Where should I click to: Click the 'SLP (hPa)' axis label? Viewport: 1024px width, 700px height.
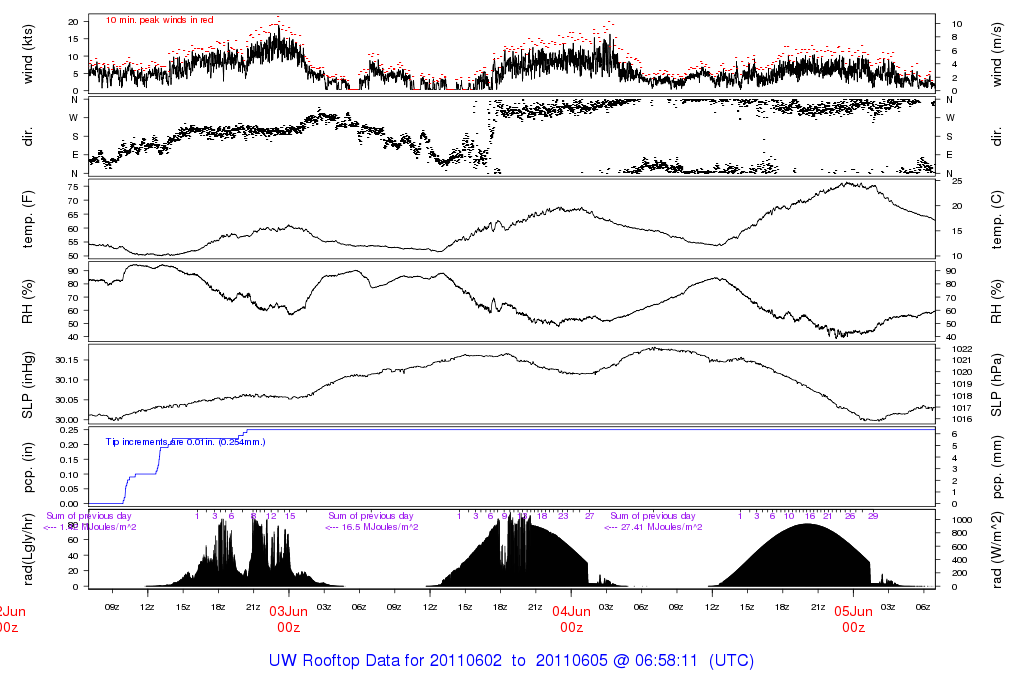[997, 386]
